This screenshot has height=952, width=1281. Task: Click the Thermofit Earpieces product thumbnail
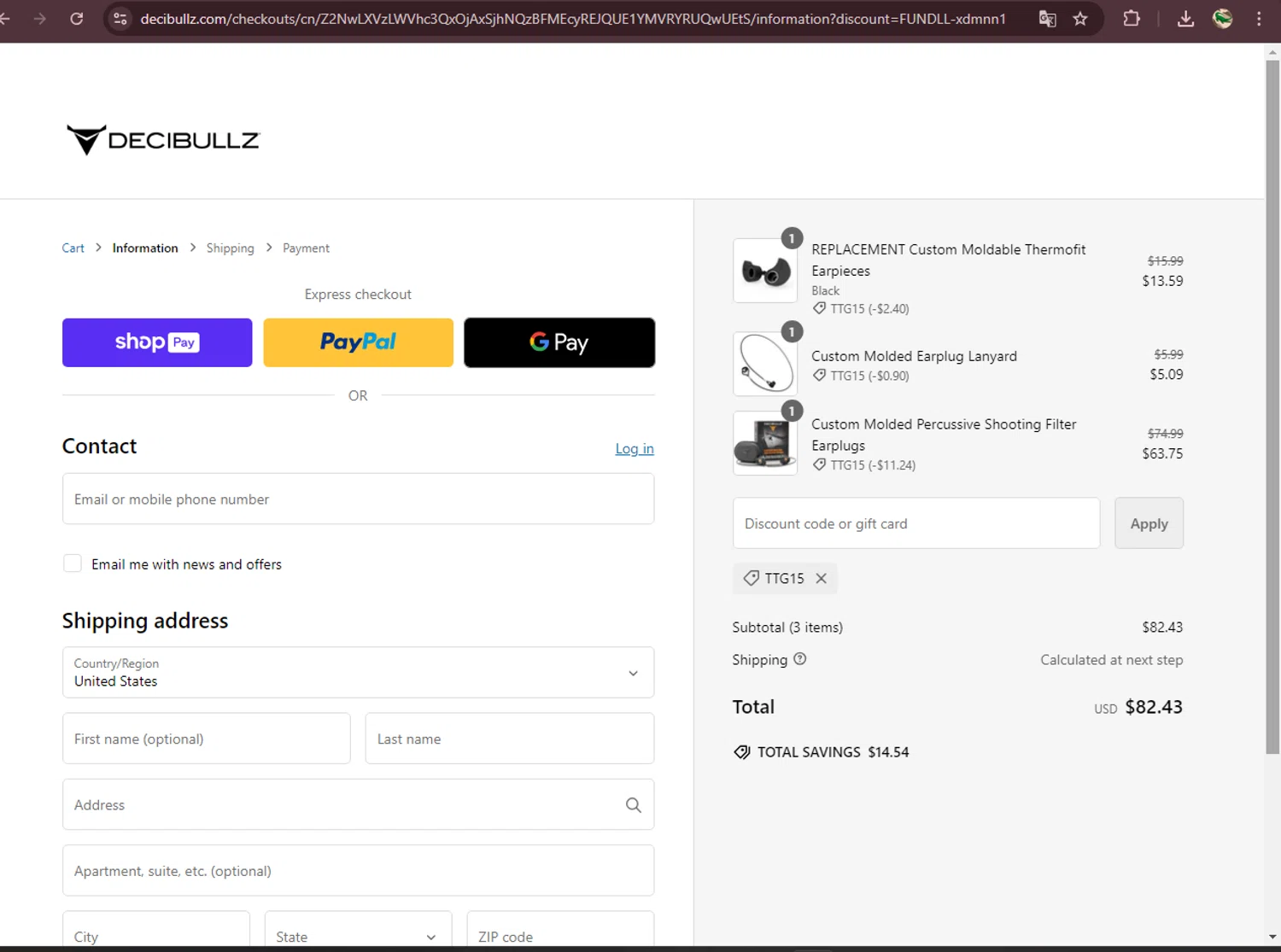pyautogui.click(x=765, y=271)
